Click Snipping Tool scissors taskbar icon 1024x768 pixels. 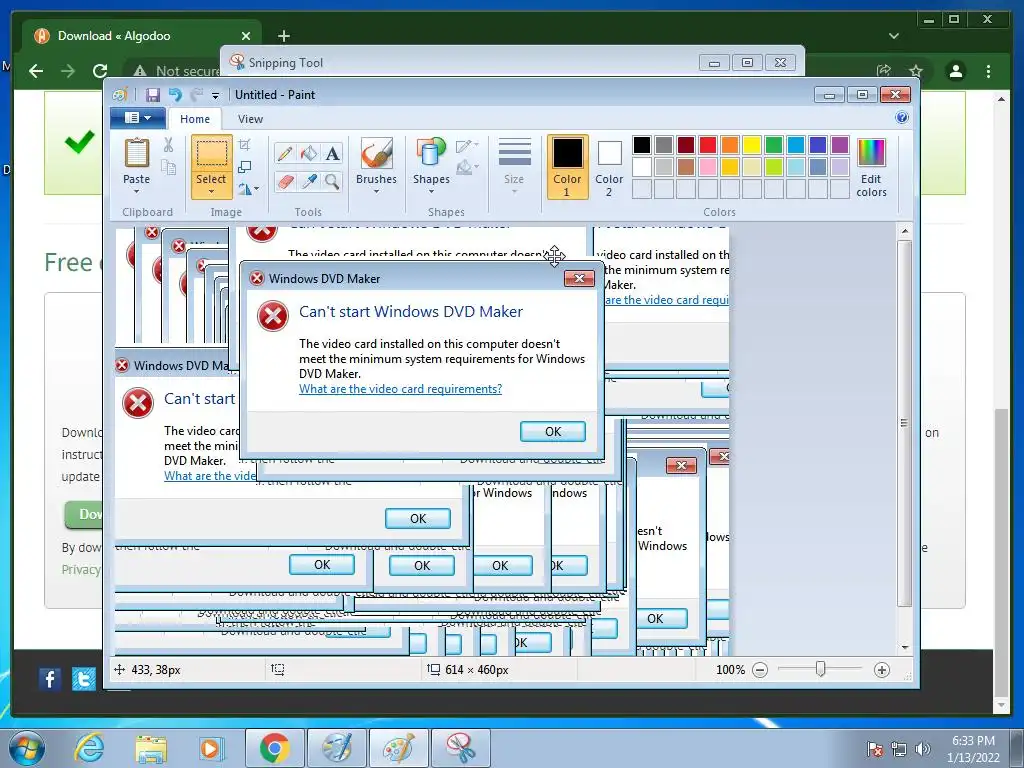click(x=460, y=748)
